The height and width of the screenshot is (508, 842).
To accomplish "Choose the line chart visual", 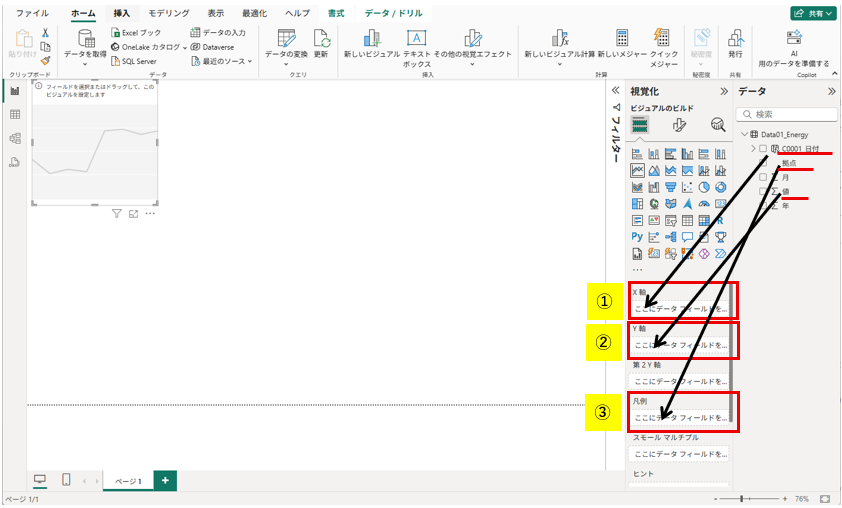I will tap(637, 171).
